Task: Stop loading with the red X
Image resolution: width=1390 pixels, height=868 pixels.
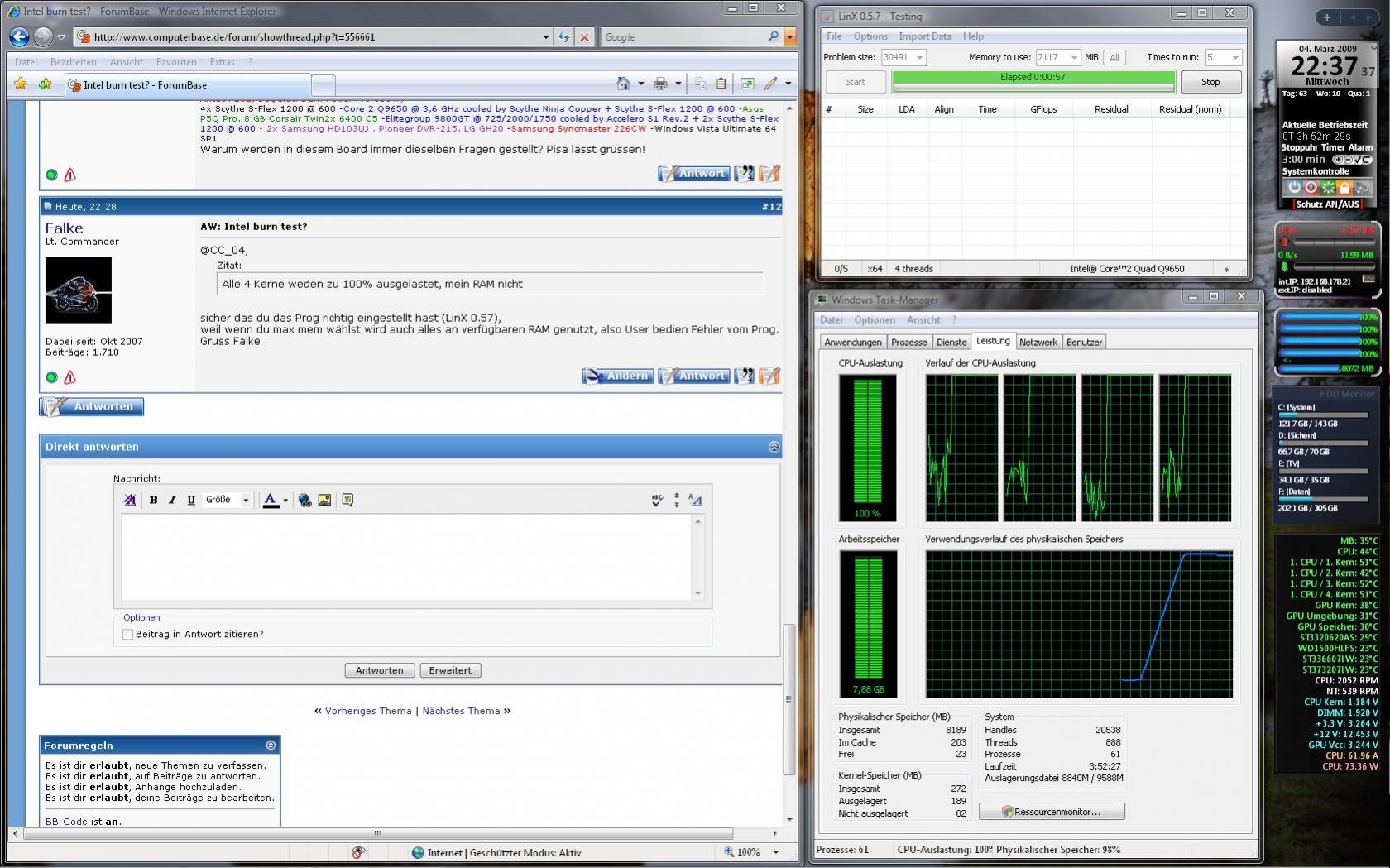Action: (x=584, y=36)
